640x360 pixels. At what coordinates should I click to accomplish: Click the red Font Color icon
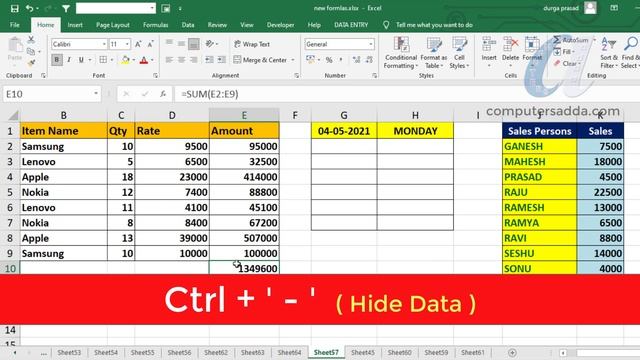click(x=144, y=60)
